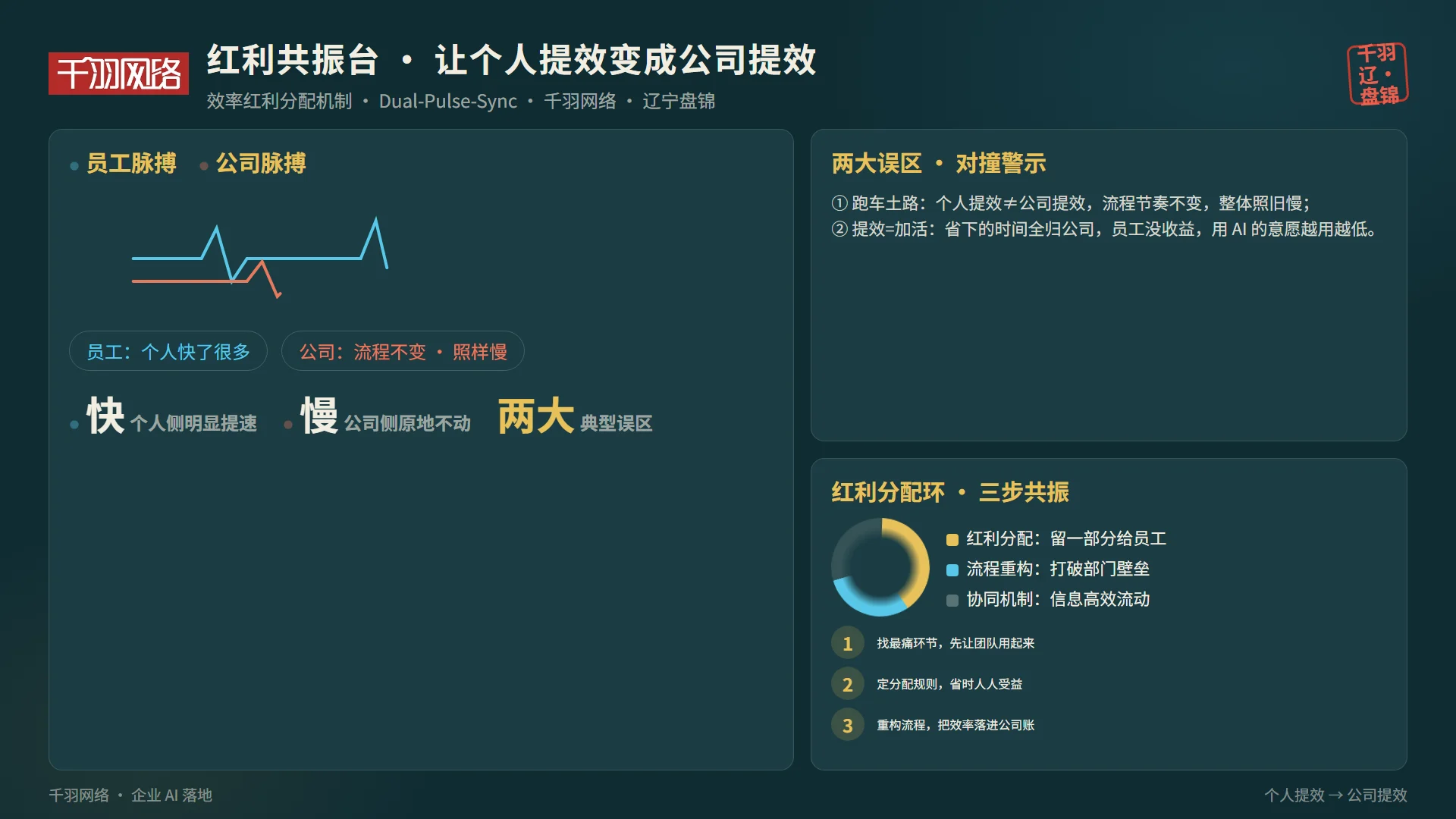Click the title 红利共振台

point(293,60)
